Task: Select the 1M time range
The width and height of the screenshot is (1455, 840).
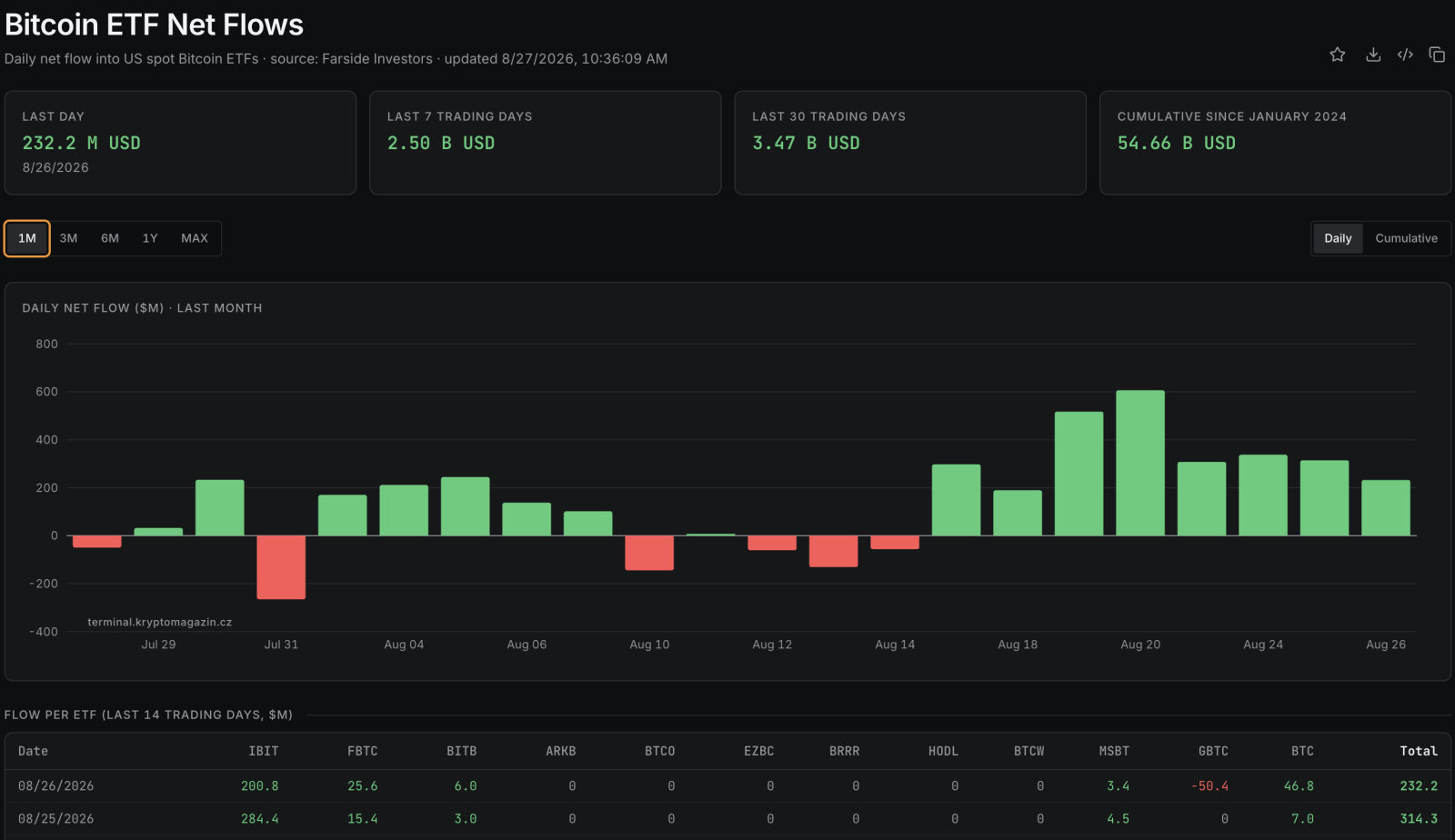Action: pyautogui.click(x=27, y=238)
